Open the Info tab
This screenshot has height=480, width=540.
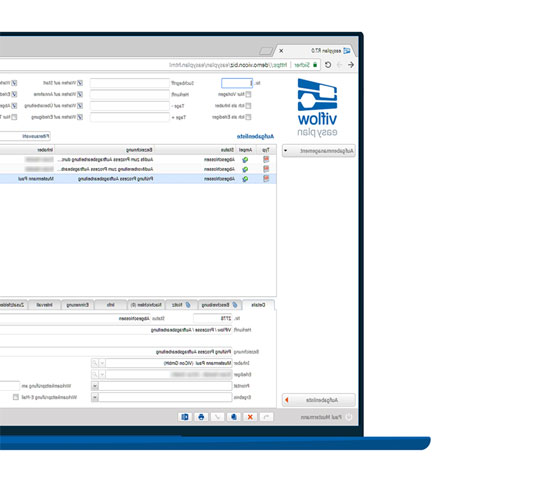[x=111, y=305]
